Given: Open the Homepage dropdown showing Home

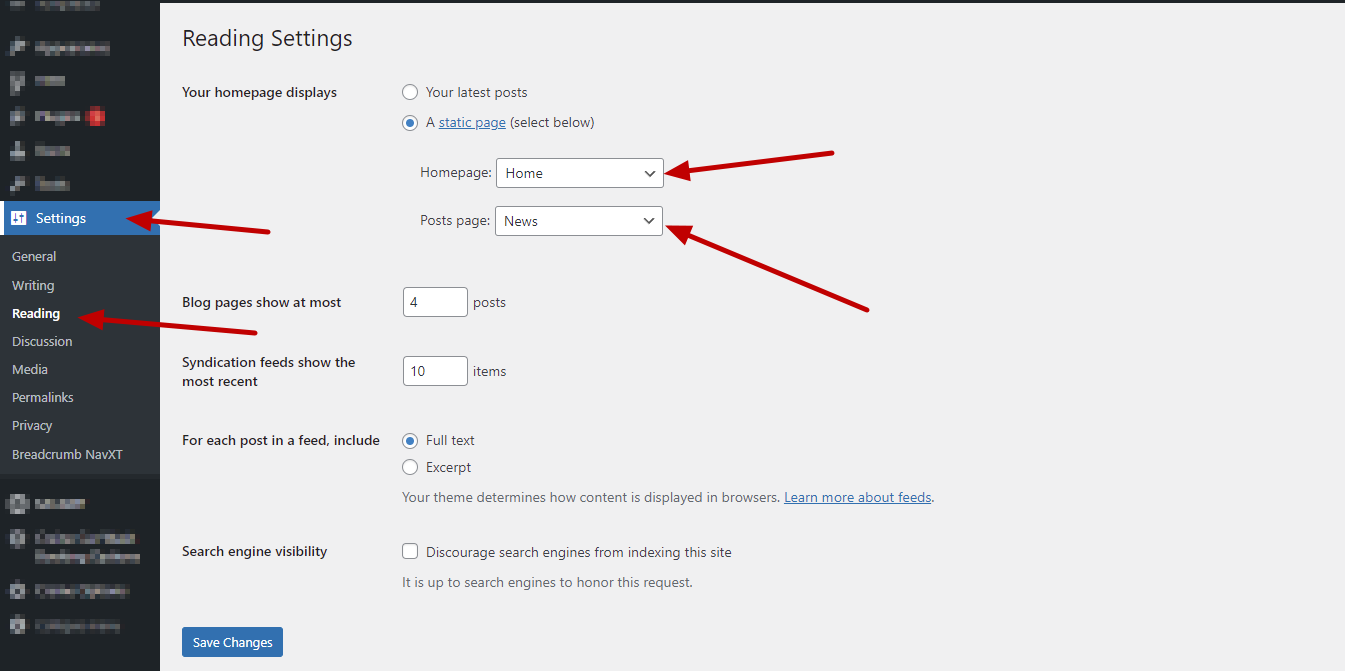Looking at the screenshot, I should point(579,173).
